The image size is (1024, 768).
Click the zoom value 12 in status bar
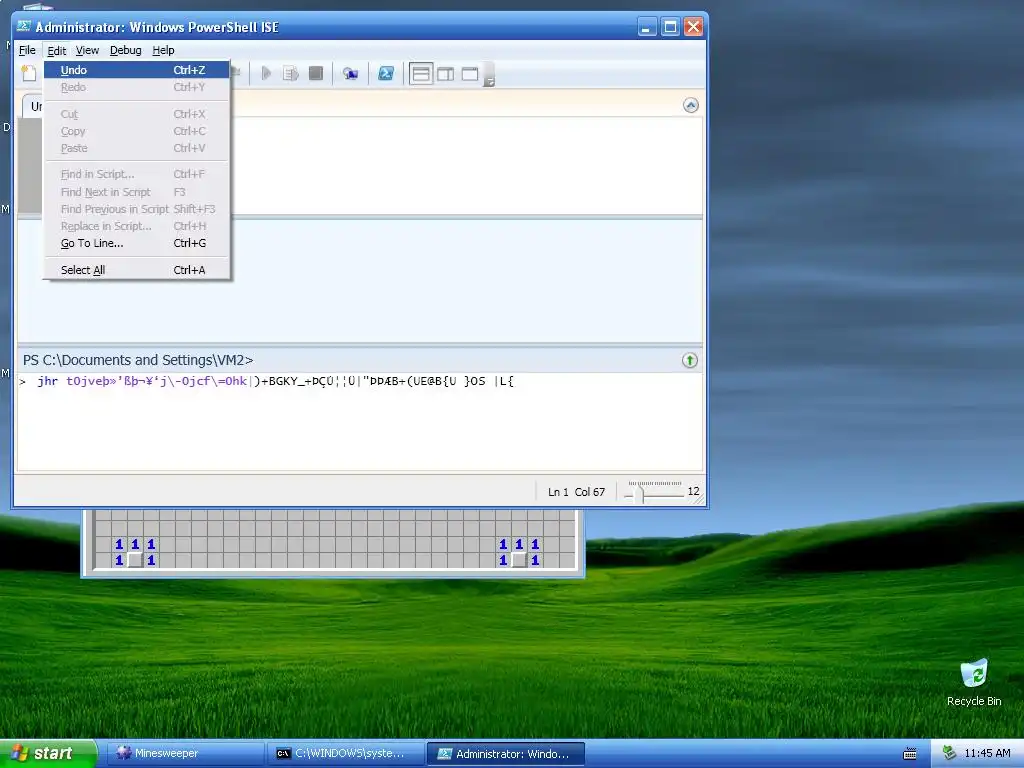(x=693, y=491)
